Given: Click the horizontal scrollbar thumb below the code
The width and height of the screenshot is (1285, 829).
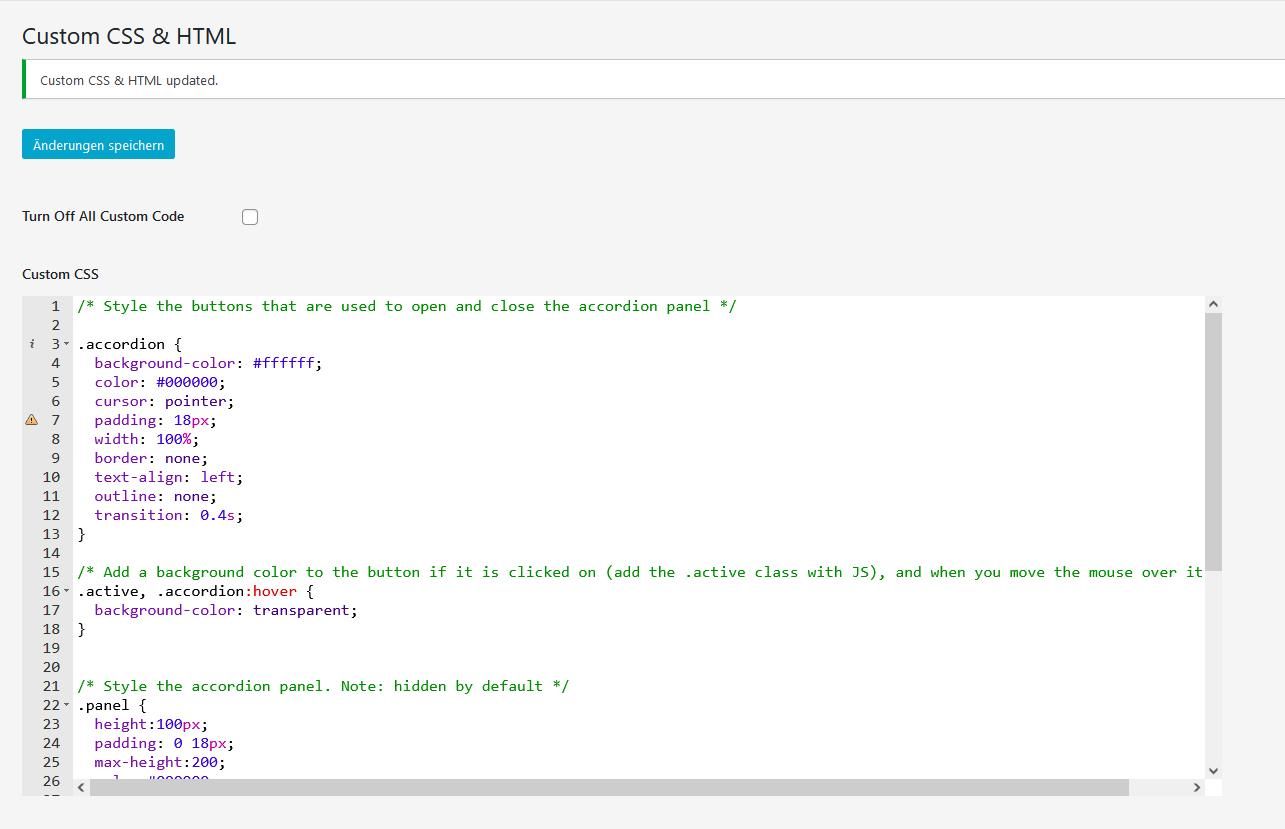Looking at the screenshot, I should click(608, 787).
